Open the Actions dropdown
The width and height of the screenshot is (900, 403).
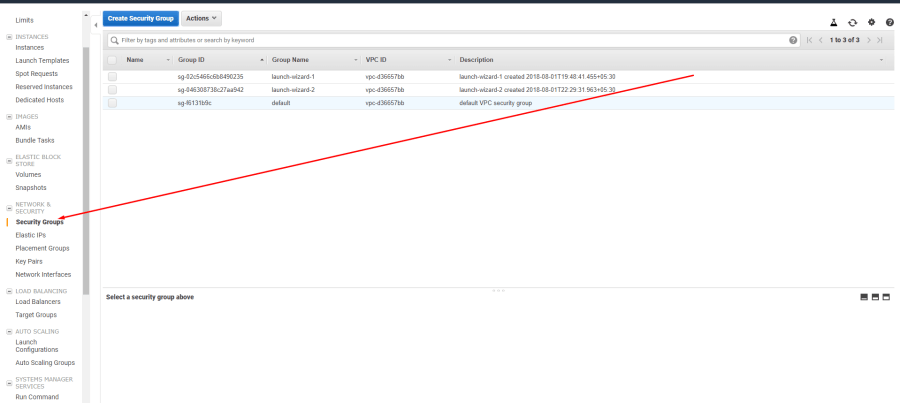(201, 18)
